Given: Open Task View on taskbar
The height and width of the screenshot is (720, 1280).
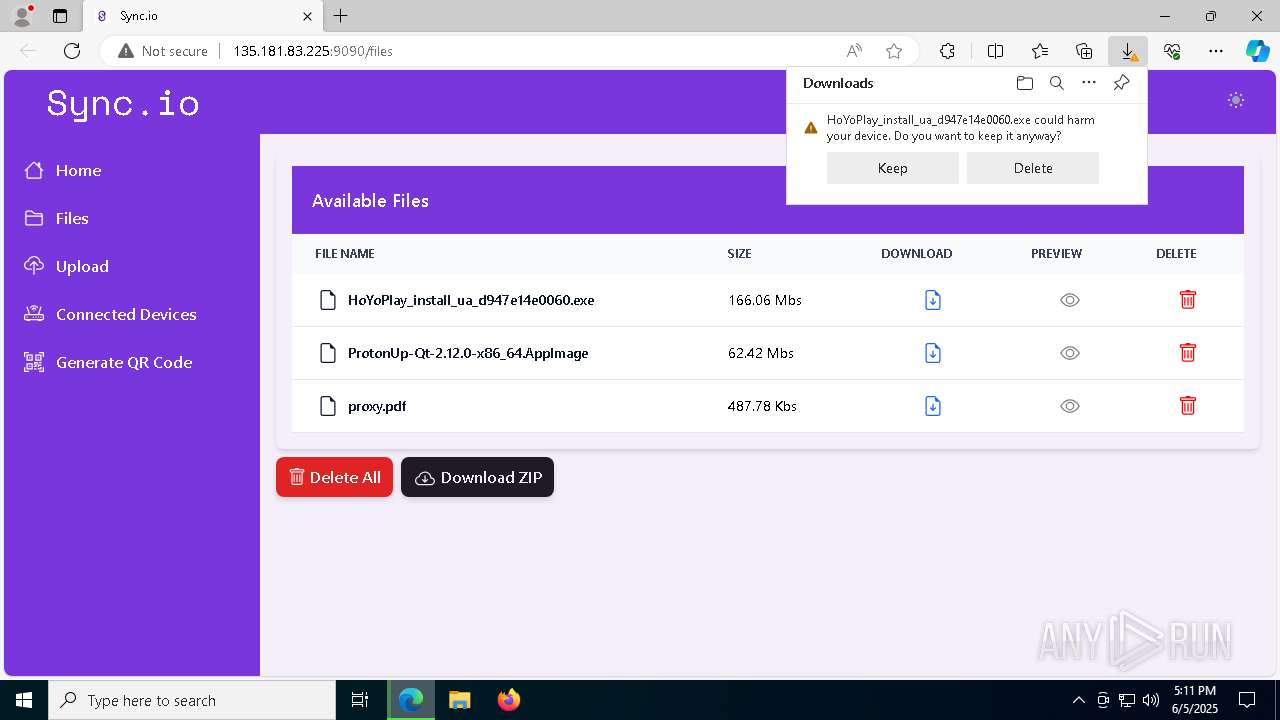Looking at the screenshot, I should coord(360,700).
